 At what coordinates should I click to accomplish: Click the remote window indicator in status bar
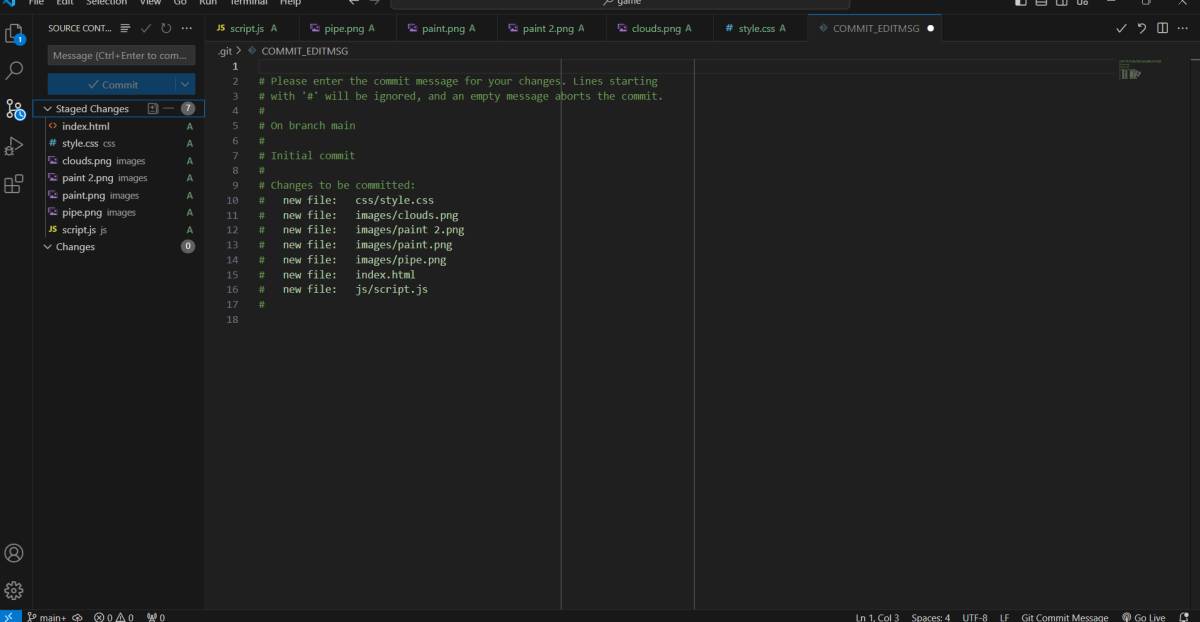tap(10, 616)
